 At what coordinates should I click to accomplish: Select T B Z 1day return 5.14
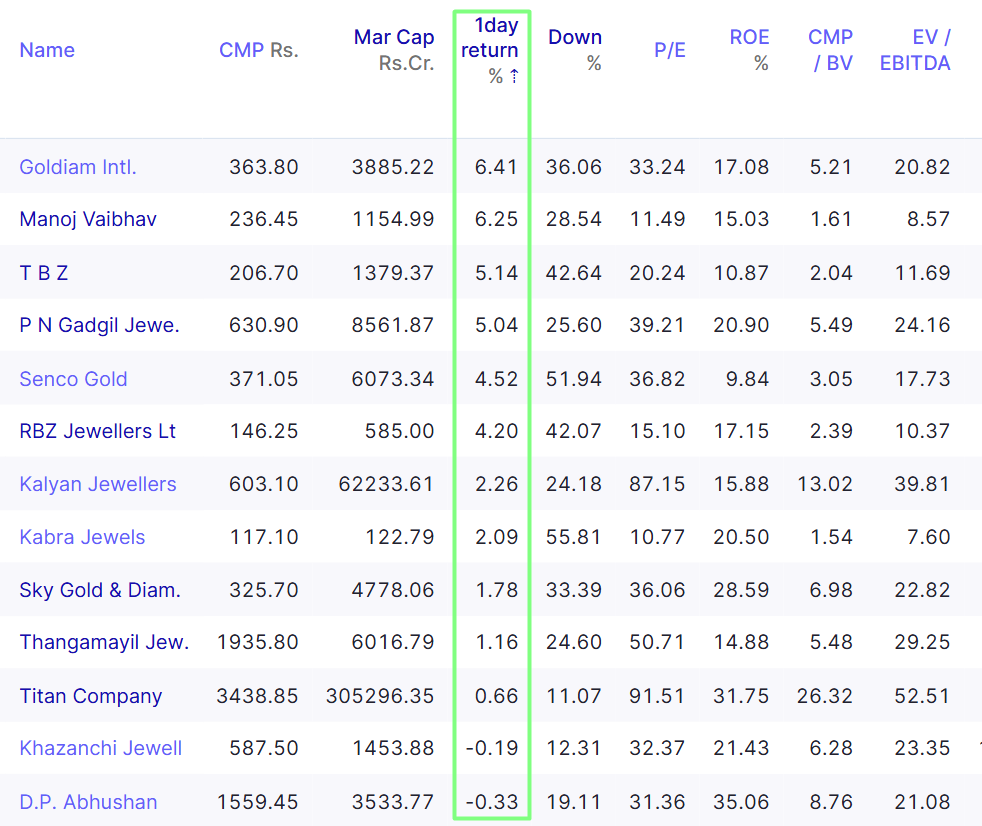pos(497,273)
